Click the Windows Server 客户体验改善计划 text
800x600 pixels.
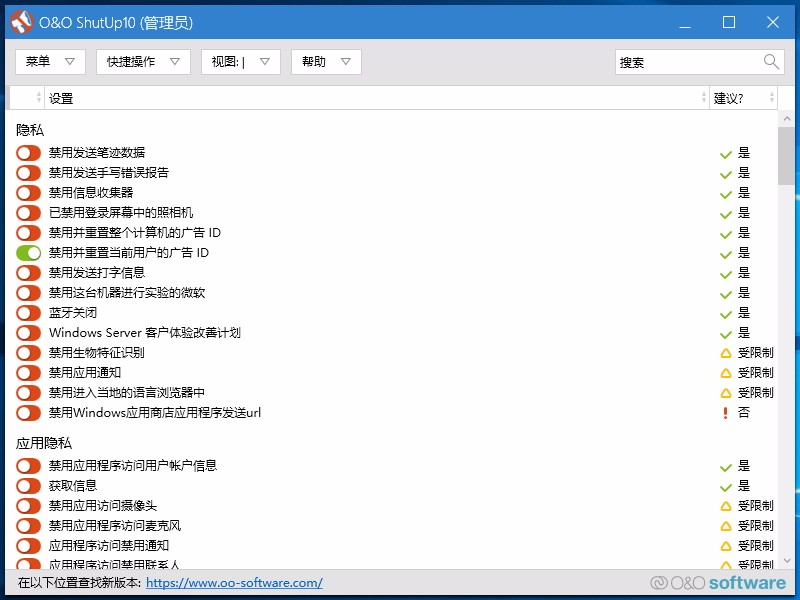pyautogui.click(x=145, y=333)
